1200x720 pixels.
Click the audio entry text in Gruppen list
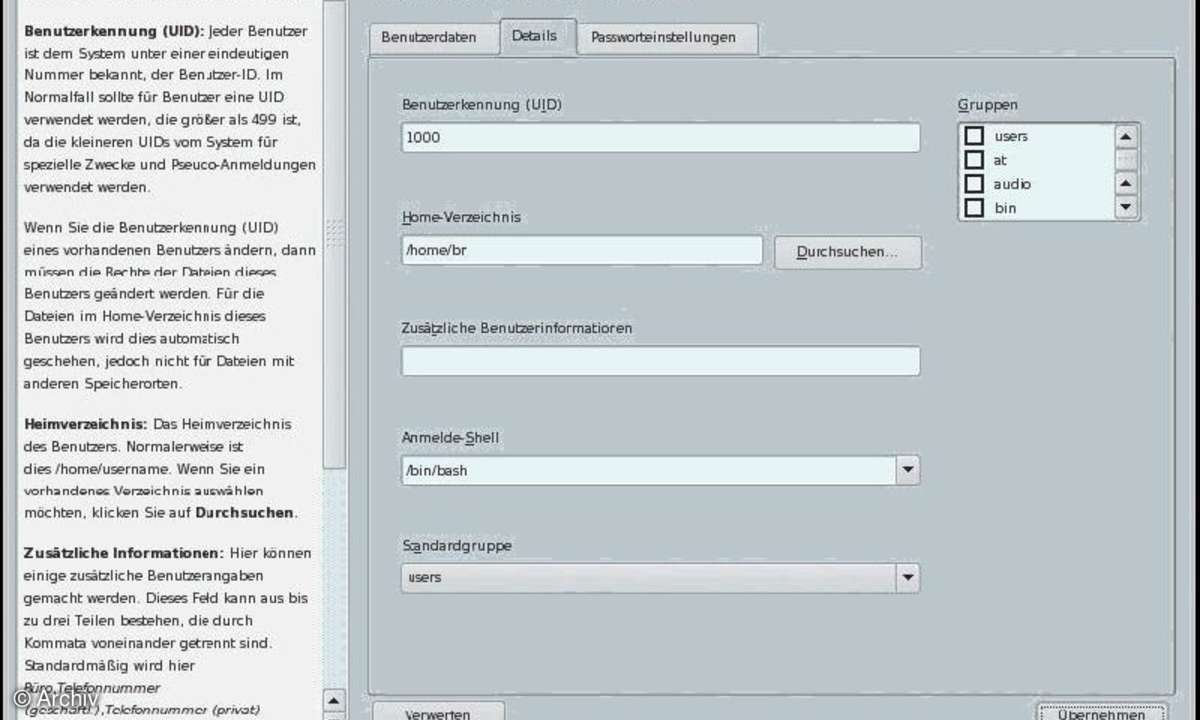coord(1012,184)
